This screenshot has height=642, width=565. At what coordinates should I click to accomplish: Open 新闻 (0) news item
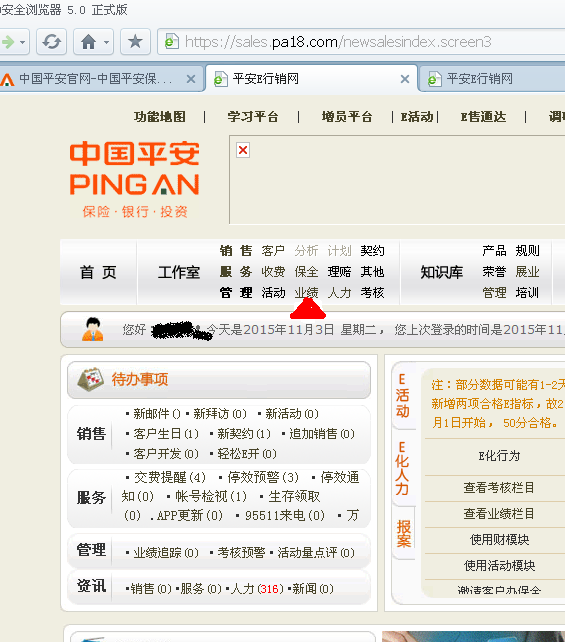coord(313,589)
